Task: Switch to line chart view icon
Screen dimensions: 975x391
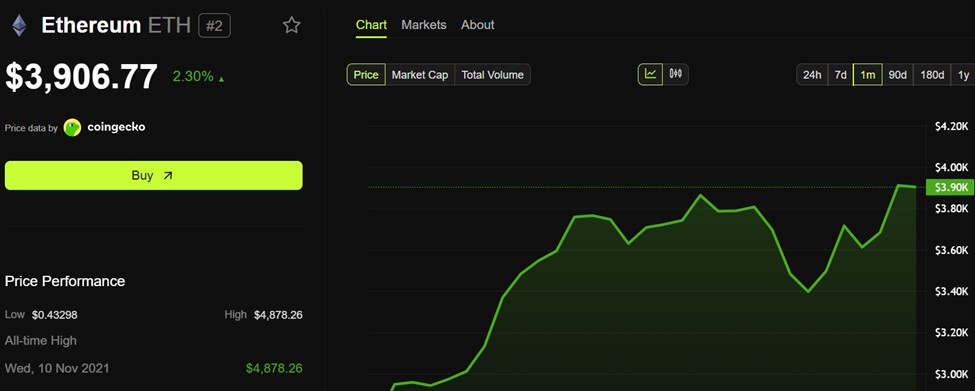Action: pyautogui.click(x=650, y=74)
